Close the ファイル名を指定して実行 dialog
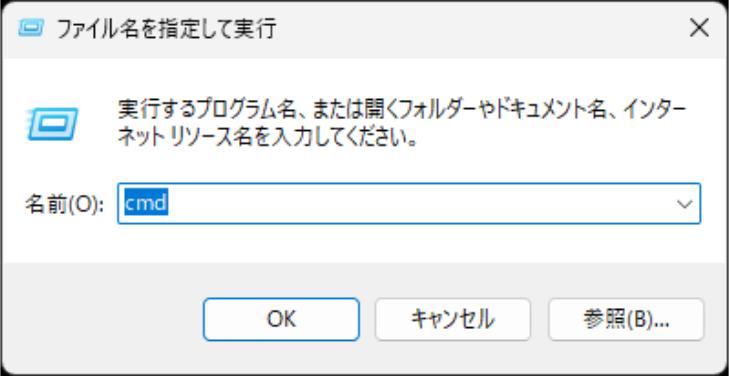 pyautogui.click(x=699, y=29)
